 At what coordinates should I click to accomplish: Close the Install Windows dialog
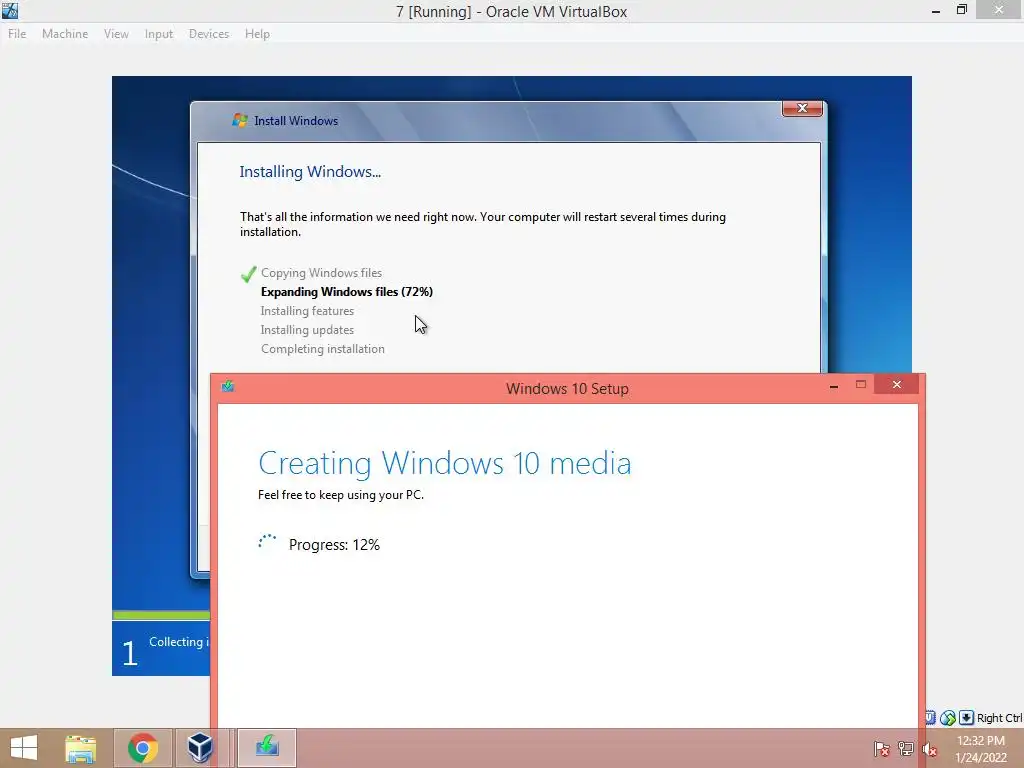(x=802, y=108)
